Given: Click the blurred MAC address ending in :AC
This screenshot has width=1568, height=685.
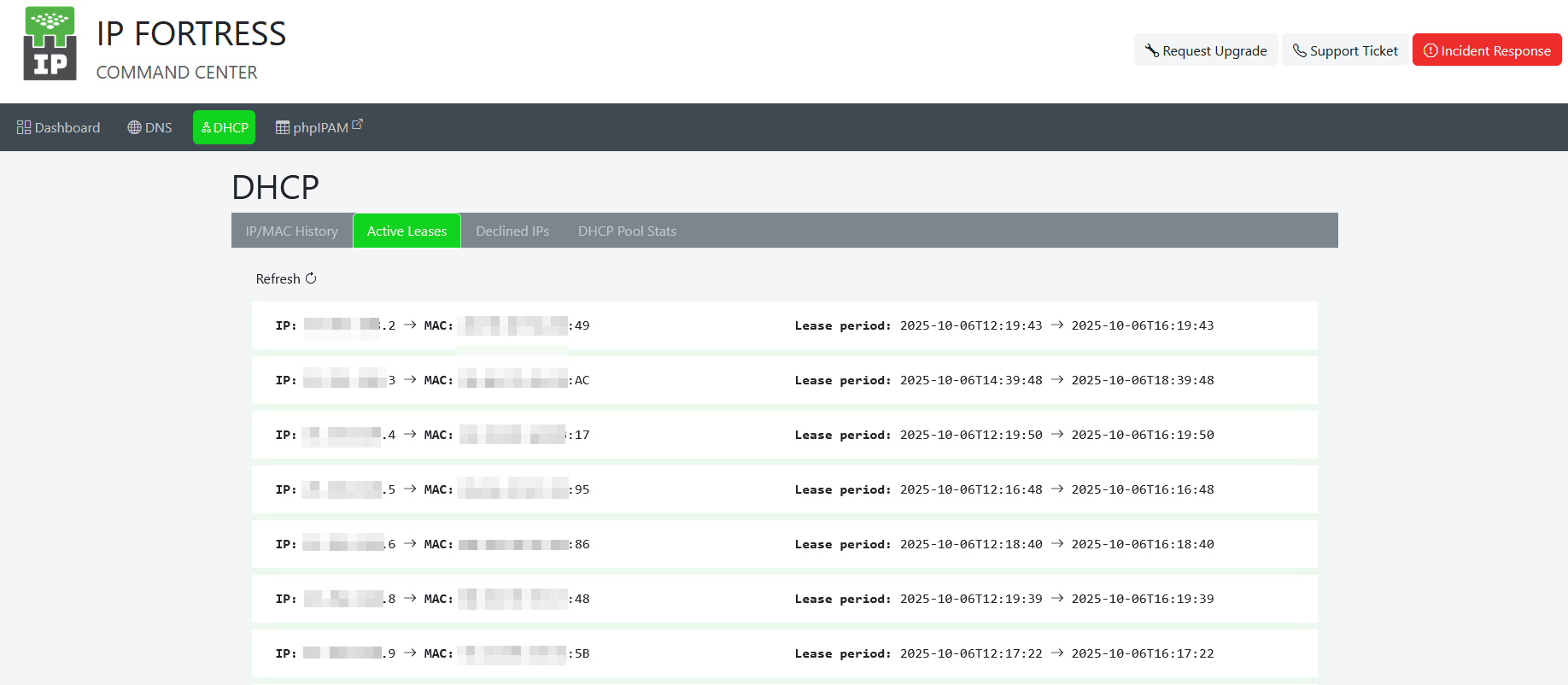Looking at the screenshot, I should click(524, 380).
